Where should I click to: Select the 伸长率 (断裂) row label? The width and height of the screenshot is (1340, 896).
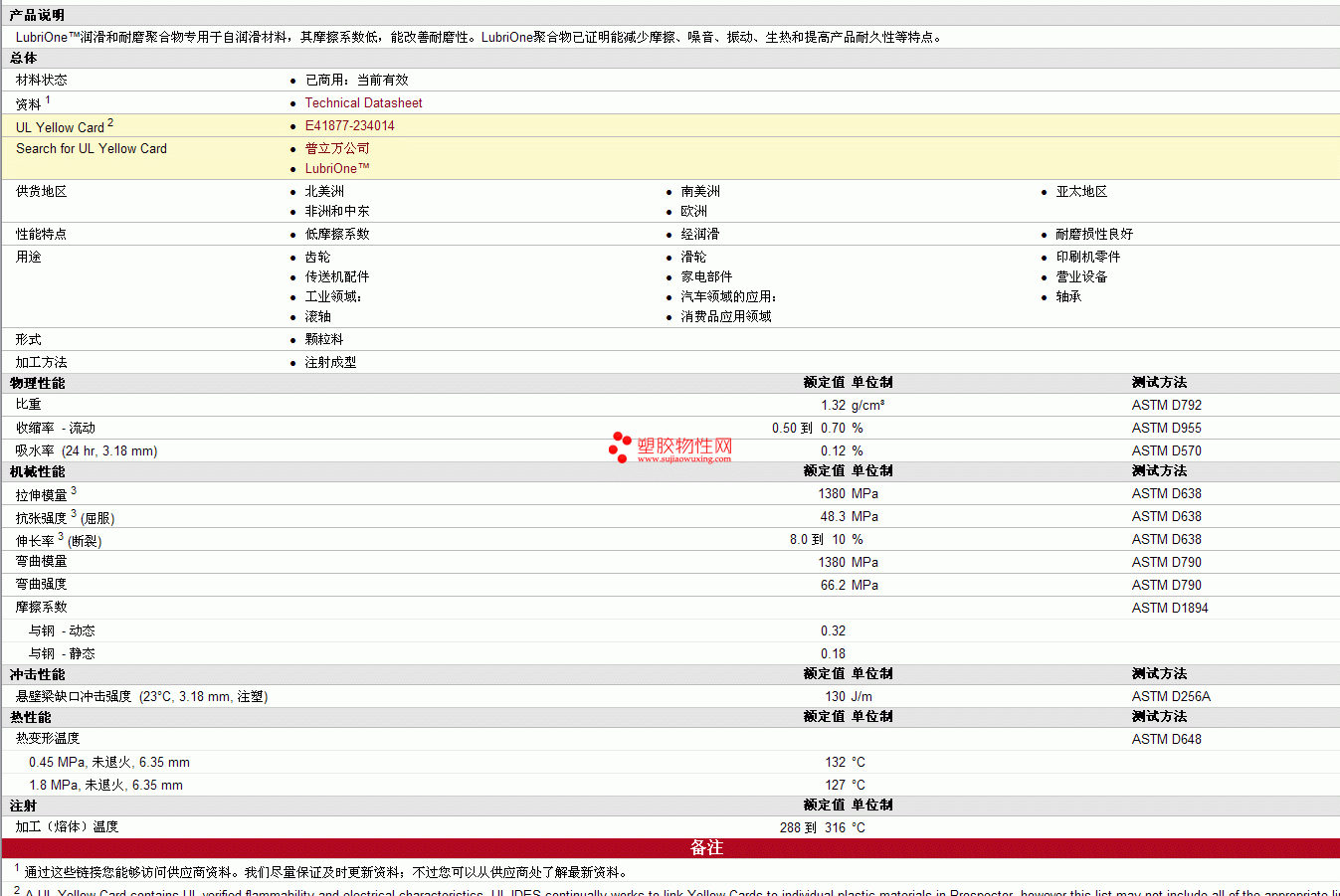pyautogui.click(x=59, y=539)
